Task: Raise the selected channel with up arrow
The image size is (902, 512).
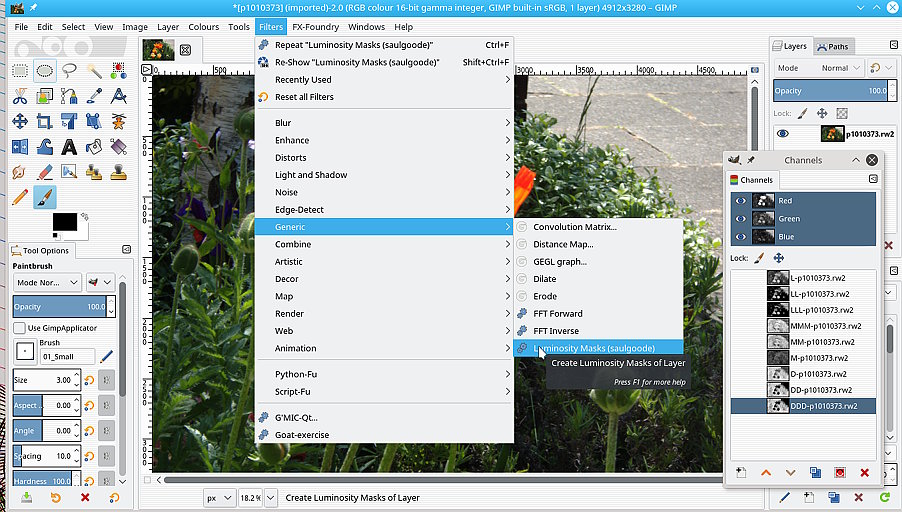Action: pyautogui.click(x=766, y=472)
